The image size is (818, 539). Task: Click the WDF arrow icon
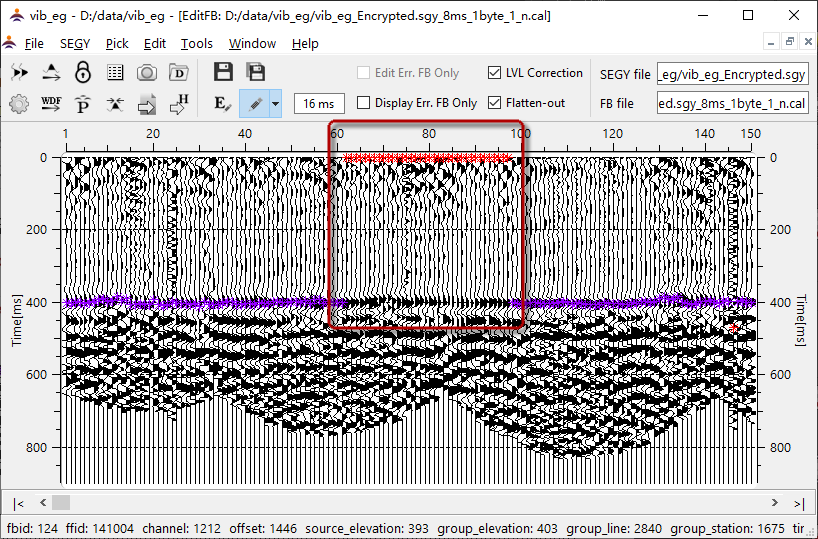click(51, 104)
